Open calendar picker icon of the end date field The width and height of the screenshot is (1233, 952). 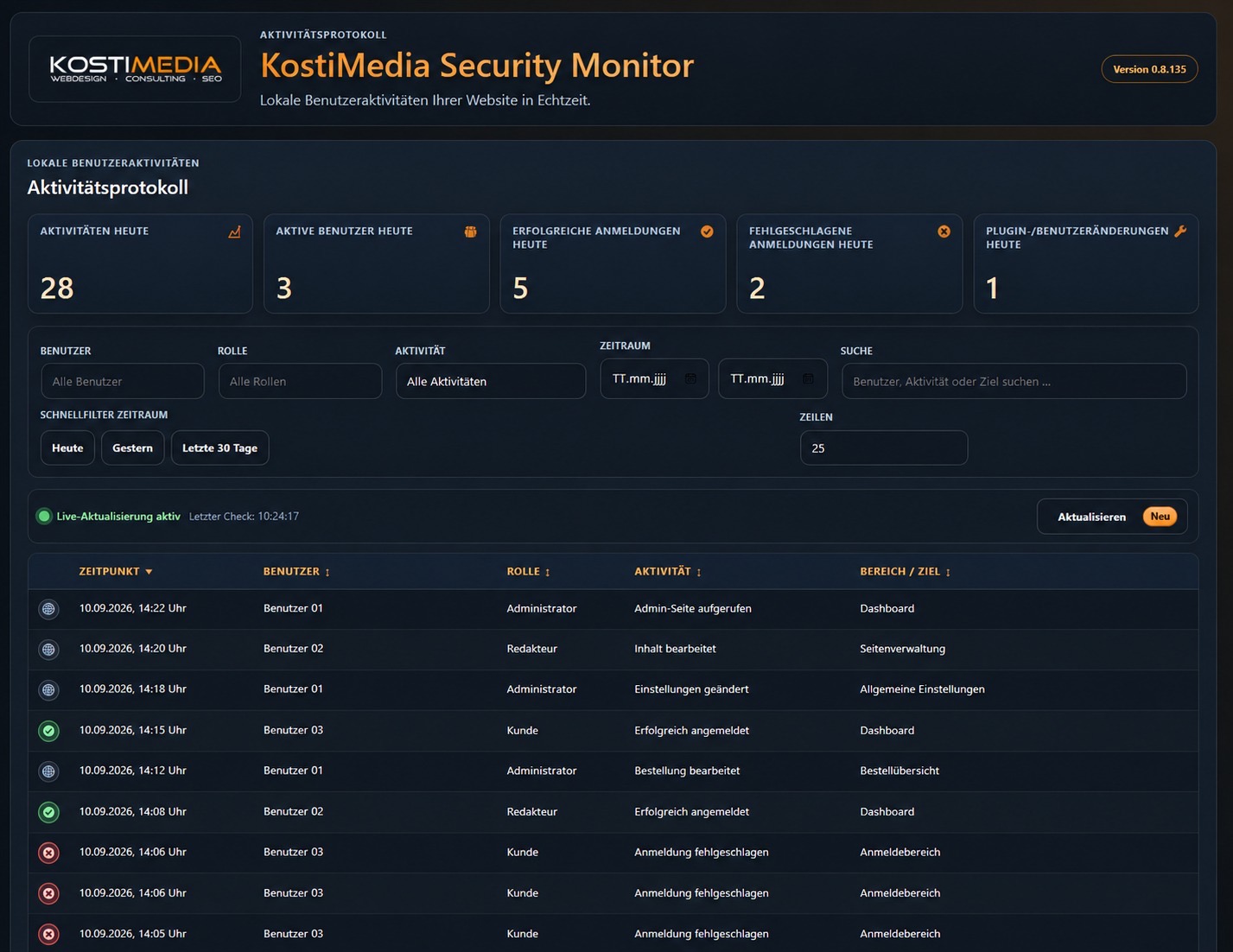[x=808, y=378]
